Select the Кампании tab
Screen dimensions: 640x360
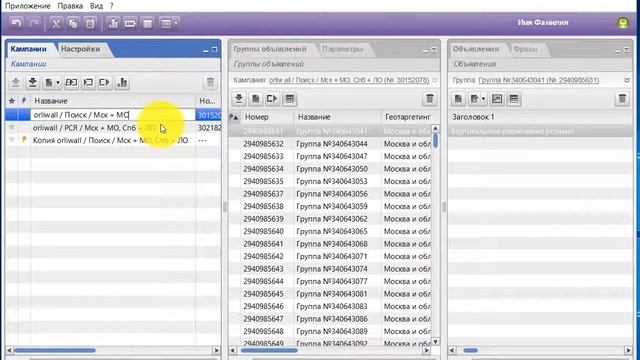click(x=29, y=49)
